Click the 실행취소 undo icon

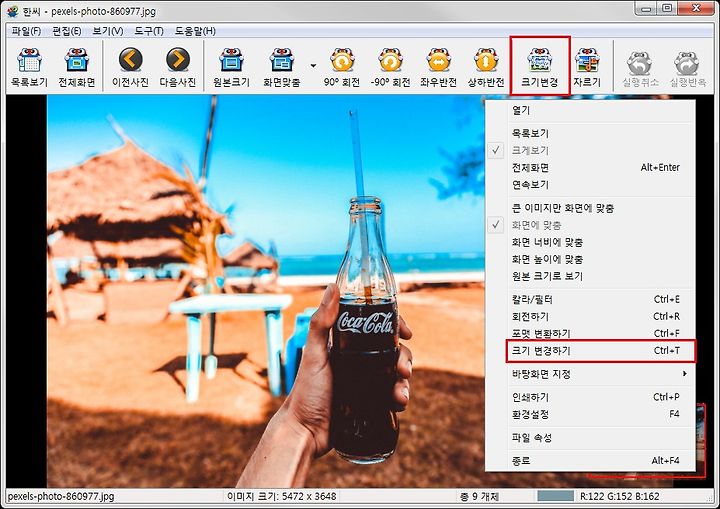tap(640, 68)
